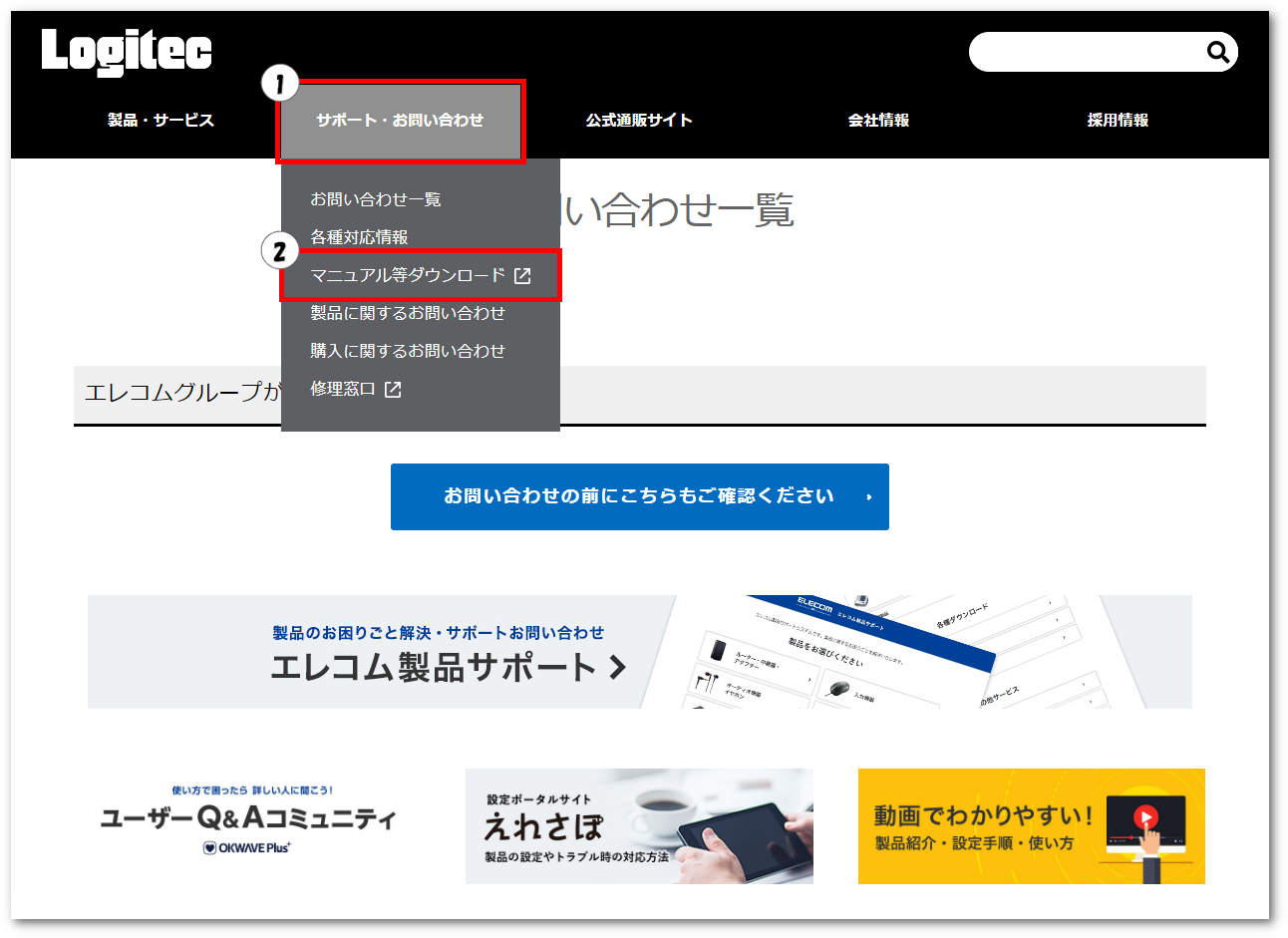The width and height of the screenshot is (1288, 938).
Task: Click the 製品のお困りごと解決・サポートお問い合わせ text
Action: 439,633
